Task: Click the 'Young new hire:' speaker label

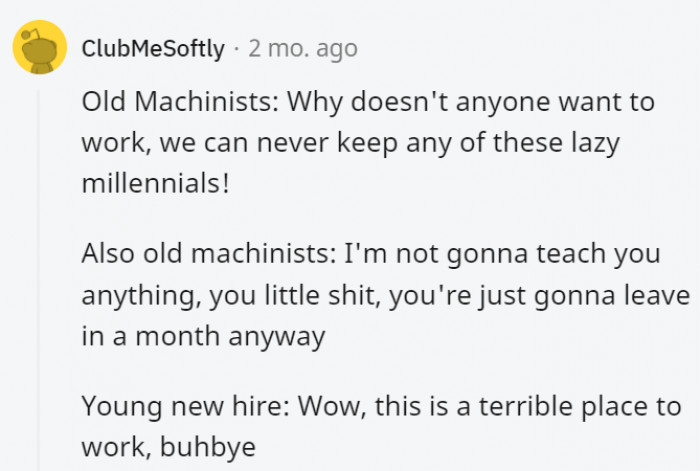Action: pyautogui.click(x=185, y=407)
